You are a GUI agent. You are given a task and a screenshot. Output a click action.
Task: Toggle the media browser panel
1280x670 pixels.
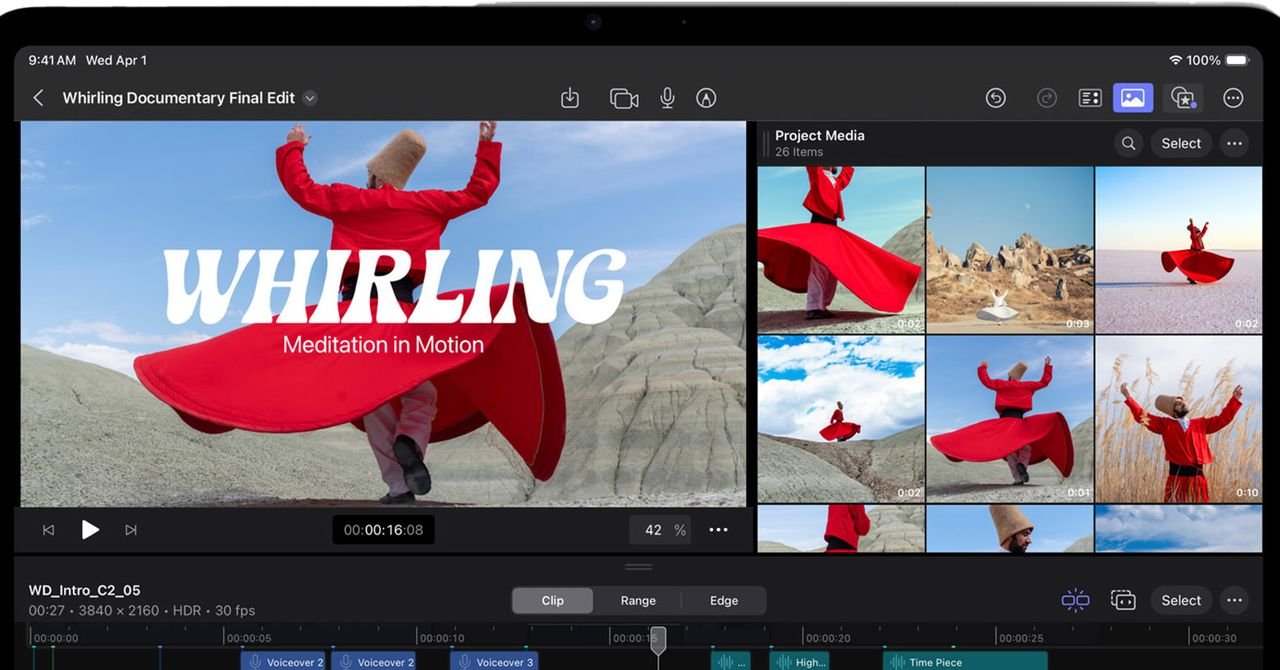pyautogui.click(x=1133, y=97)
